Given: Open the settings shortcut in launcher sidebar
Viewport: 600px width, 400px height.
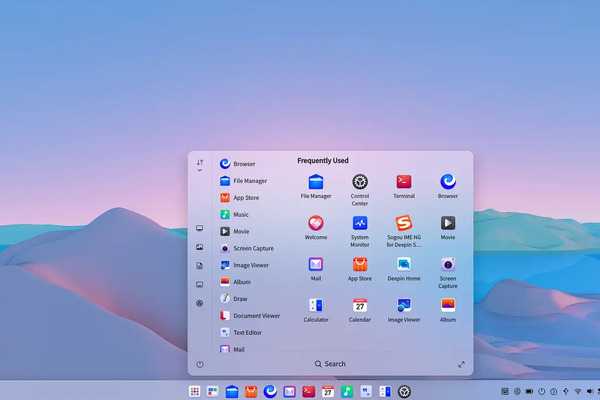Looking at the screenshot, I should 199,303.
